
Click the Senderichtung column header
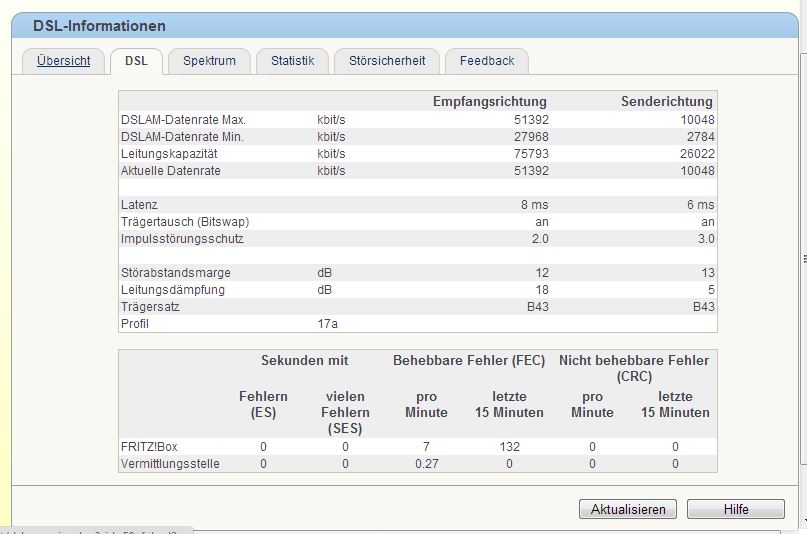666,101
